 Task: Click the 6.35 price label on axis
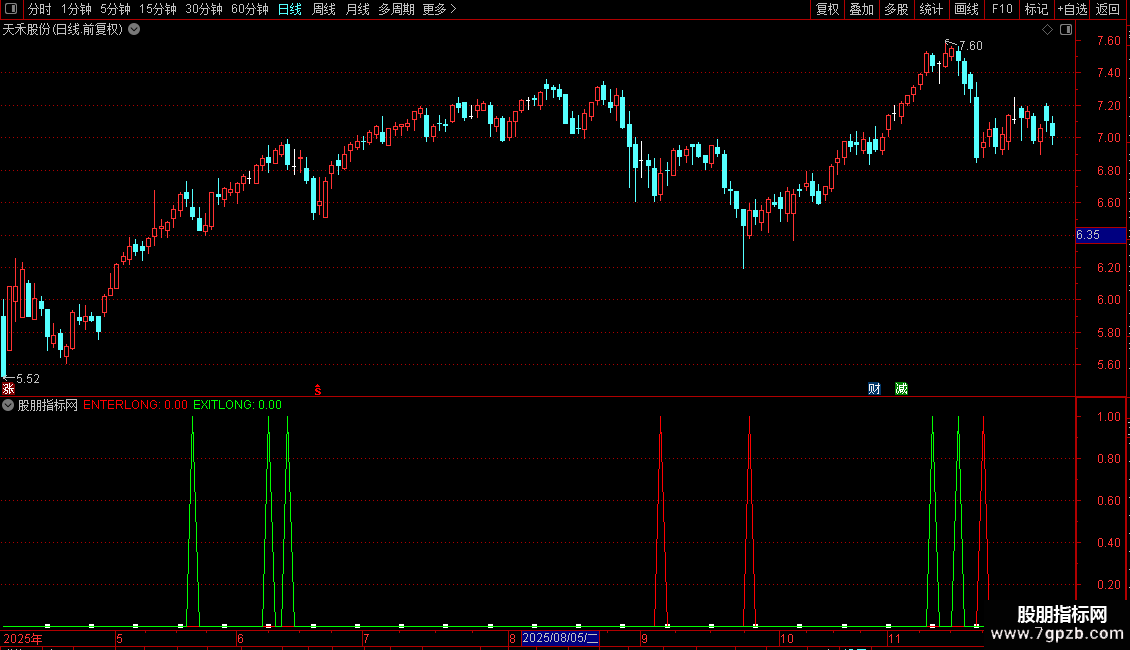coord(1100,235)
